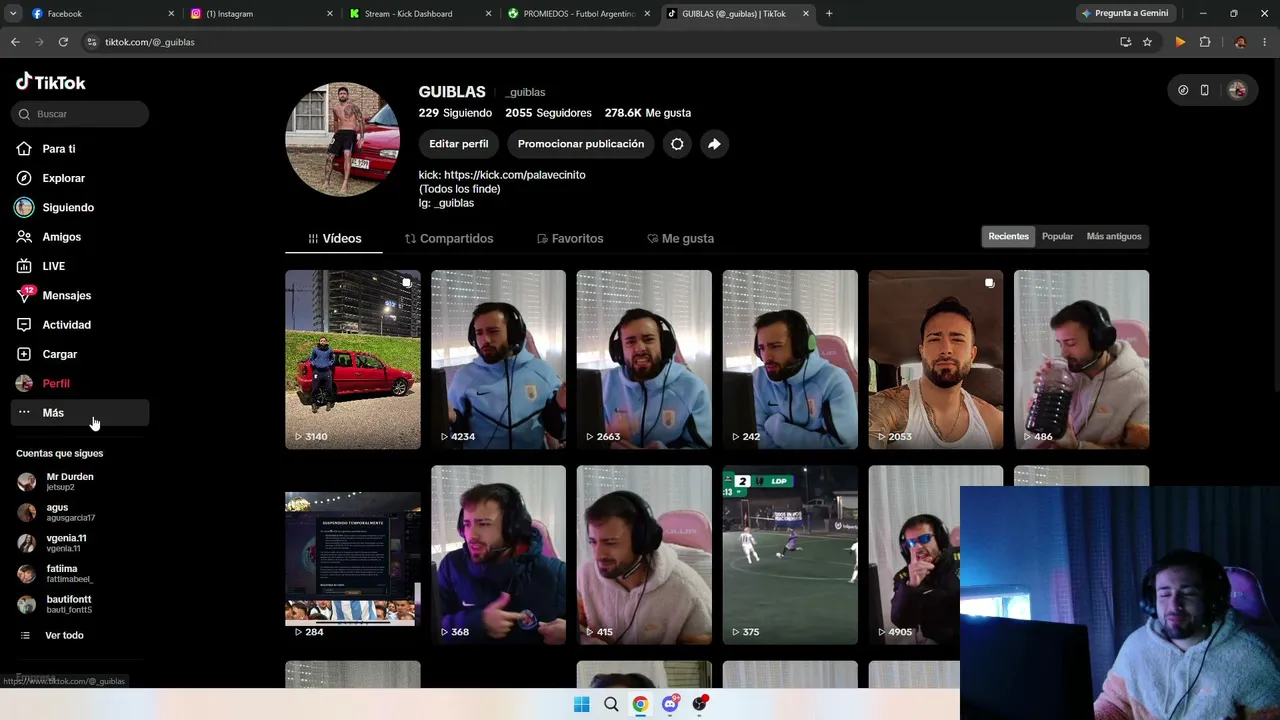Expand the Chrome tab search dropdown

click(x=12, y=14)
